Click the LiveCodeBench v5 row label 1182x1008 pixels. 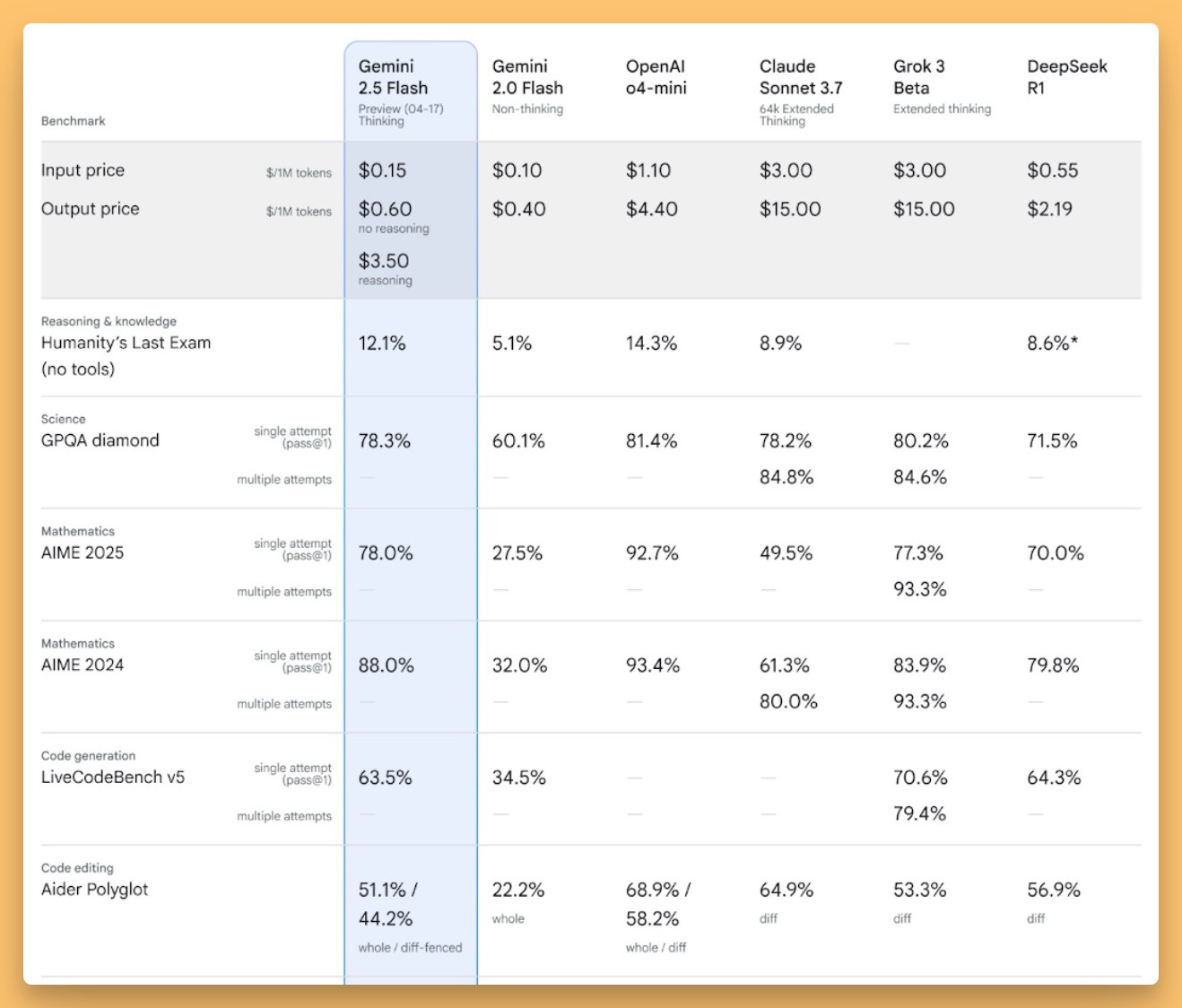click(x=113, y=777)
